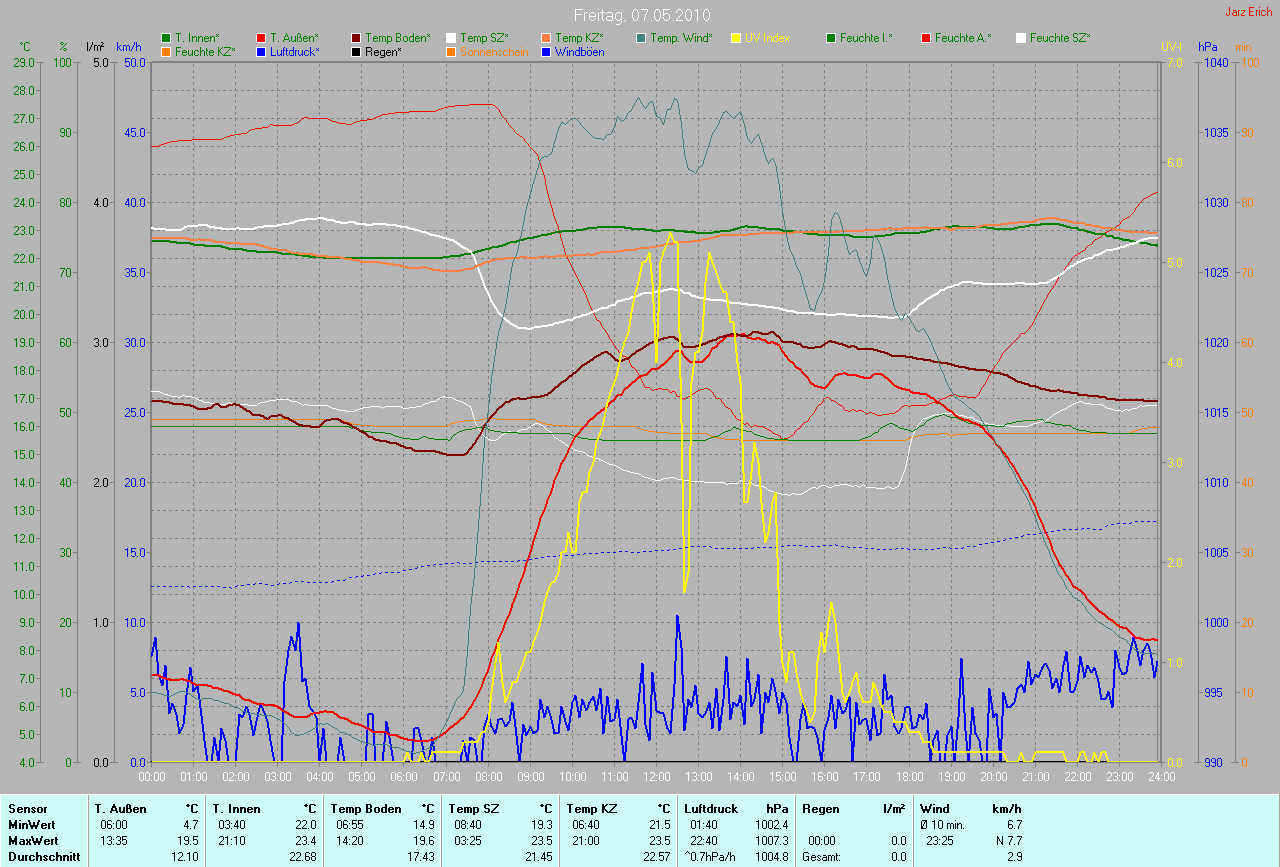This screenshot has height=867, width=1280.
Task: Select the dark red Temp Boden swatch
Action: 357,38
